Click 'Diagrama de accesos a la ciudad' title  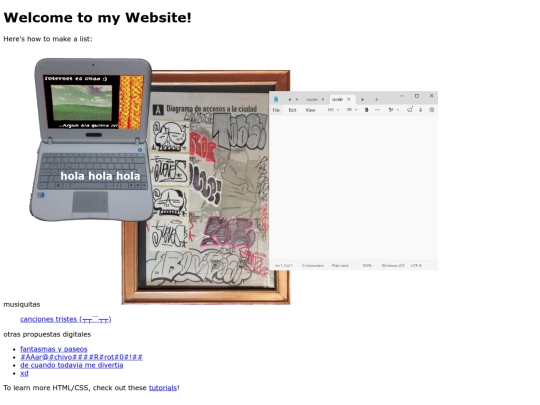[212, 109]
